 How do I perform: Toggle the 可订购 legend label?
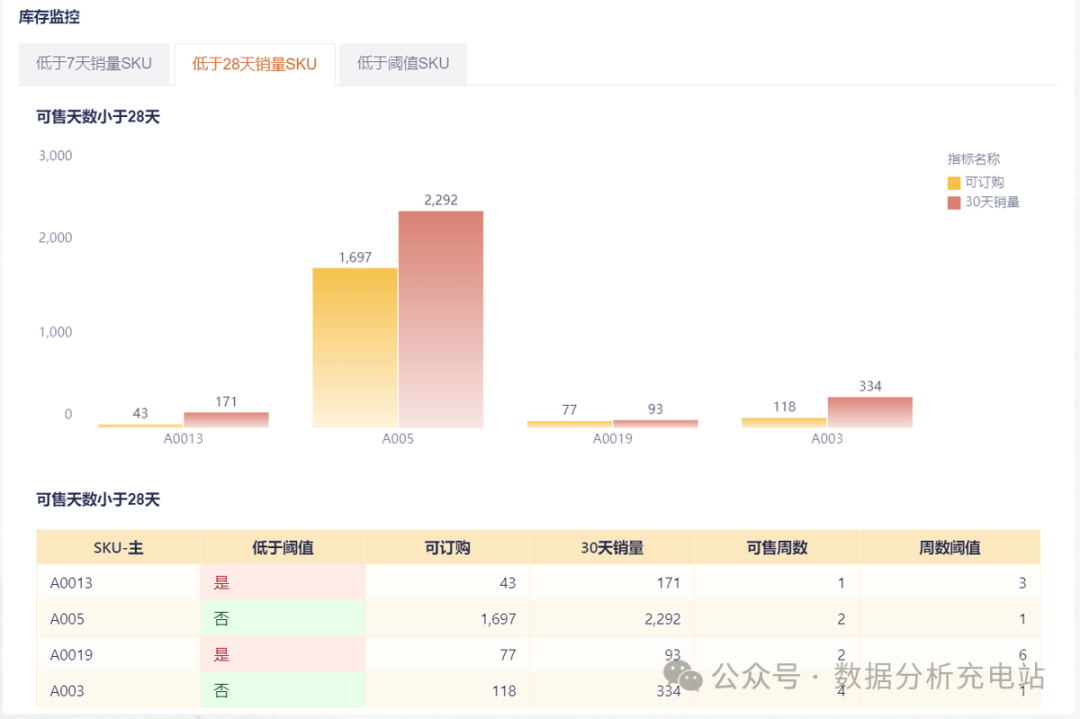984,183
